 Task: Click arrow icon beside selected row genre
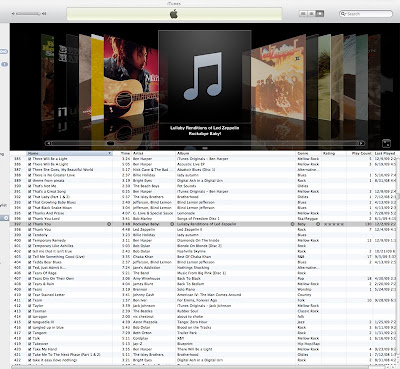tap(318, 224)
